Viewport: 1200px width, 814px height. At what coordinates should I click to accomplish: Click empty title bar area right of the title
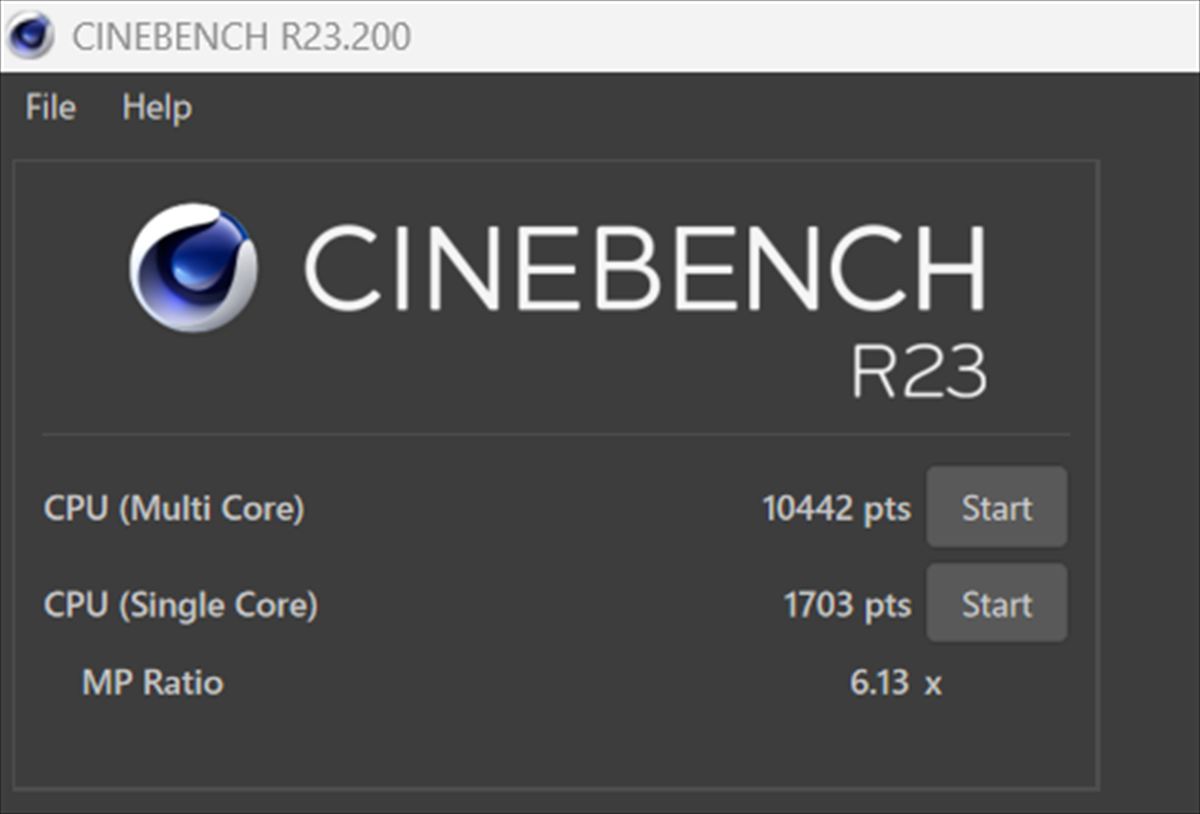point(800,37)
